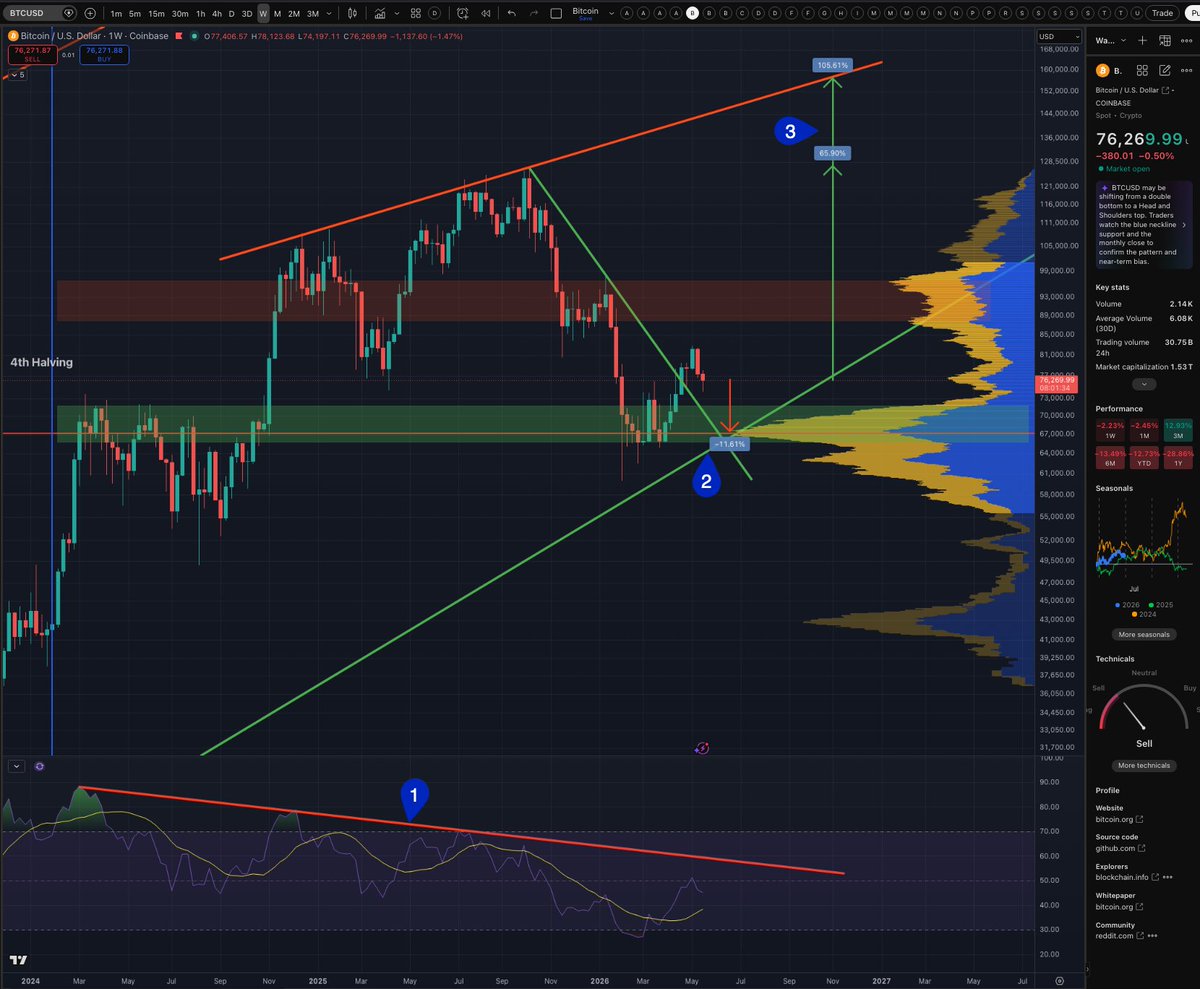
Task: Open the reddit.com community link
Action: pyautogui.click(x=1120, y=936)
